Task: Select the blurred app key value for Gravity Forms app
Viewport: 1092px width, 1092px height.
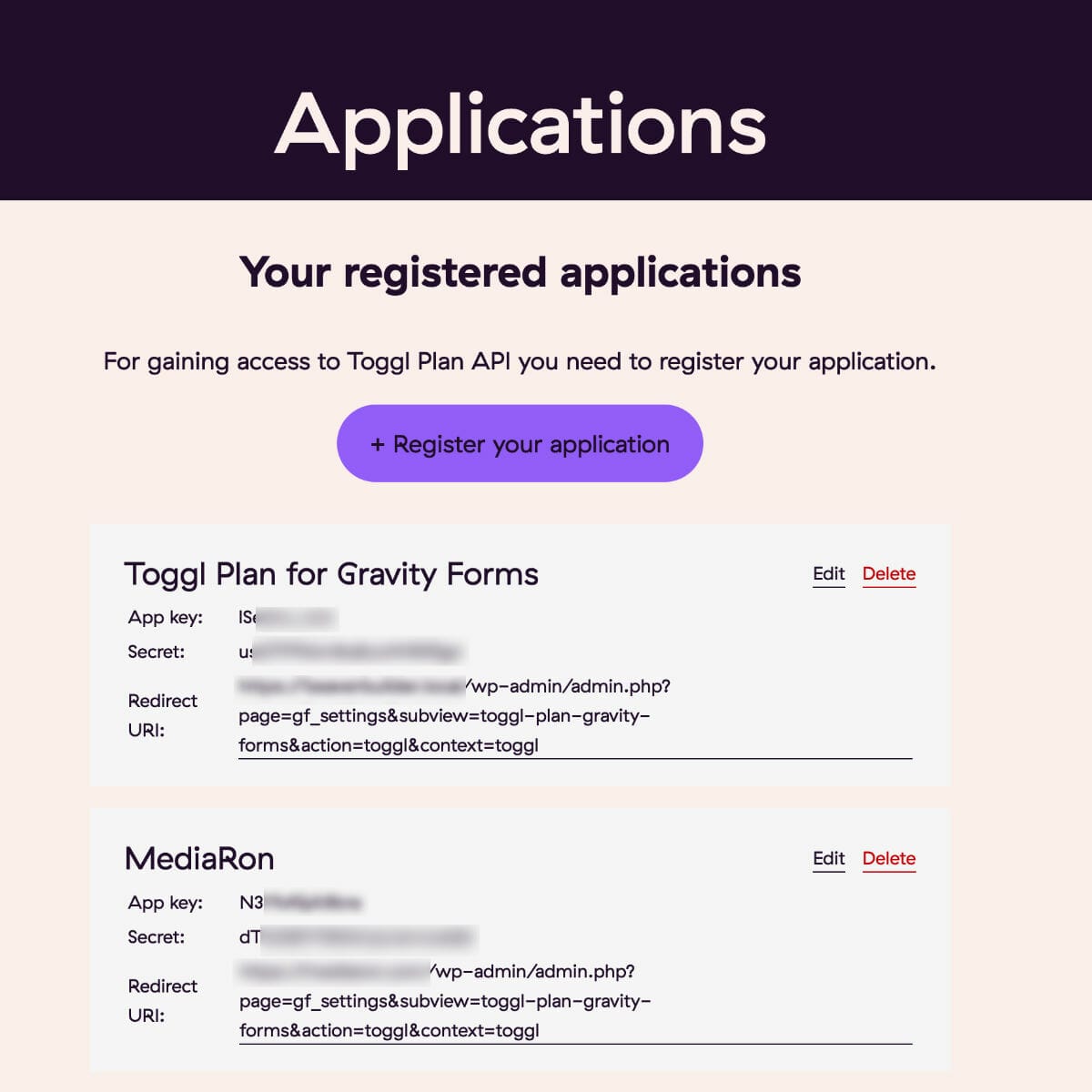Action: (x=288, y=618)
